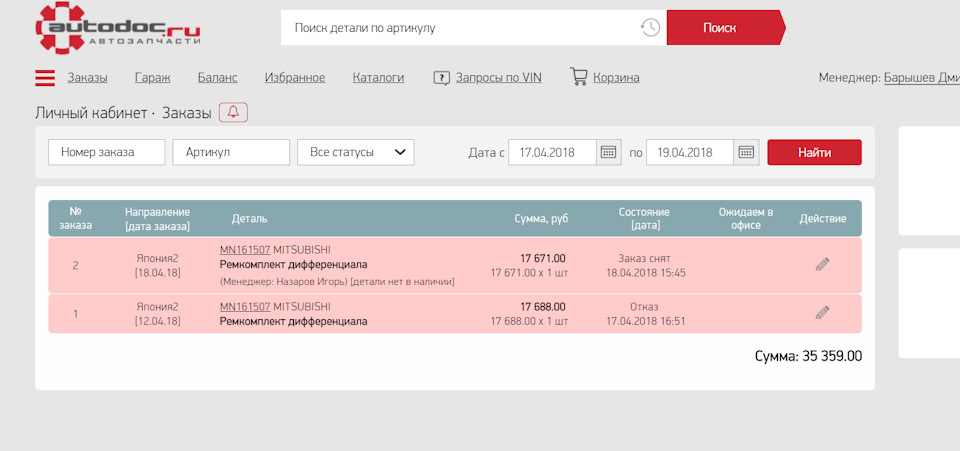
Task: Click Япония2 [18.04.18] direction cell
Action: tap(157, 265)
